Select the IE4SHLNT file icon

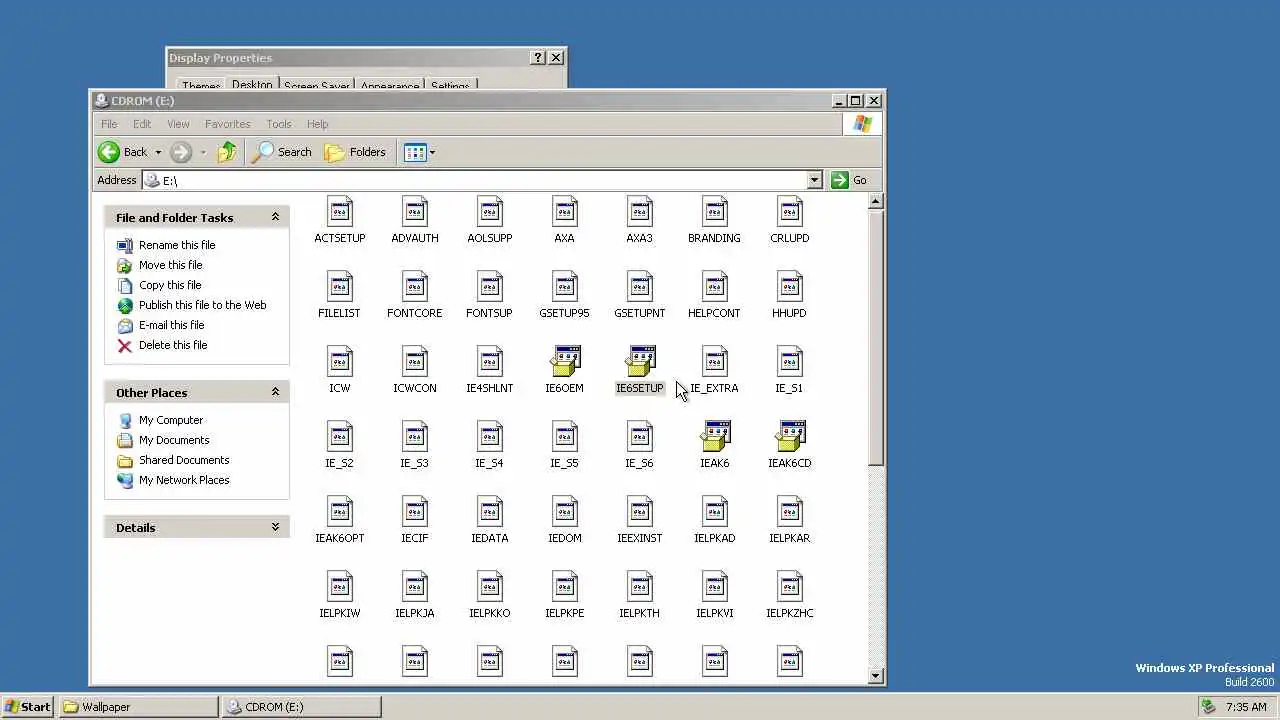pos(490,362)
